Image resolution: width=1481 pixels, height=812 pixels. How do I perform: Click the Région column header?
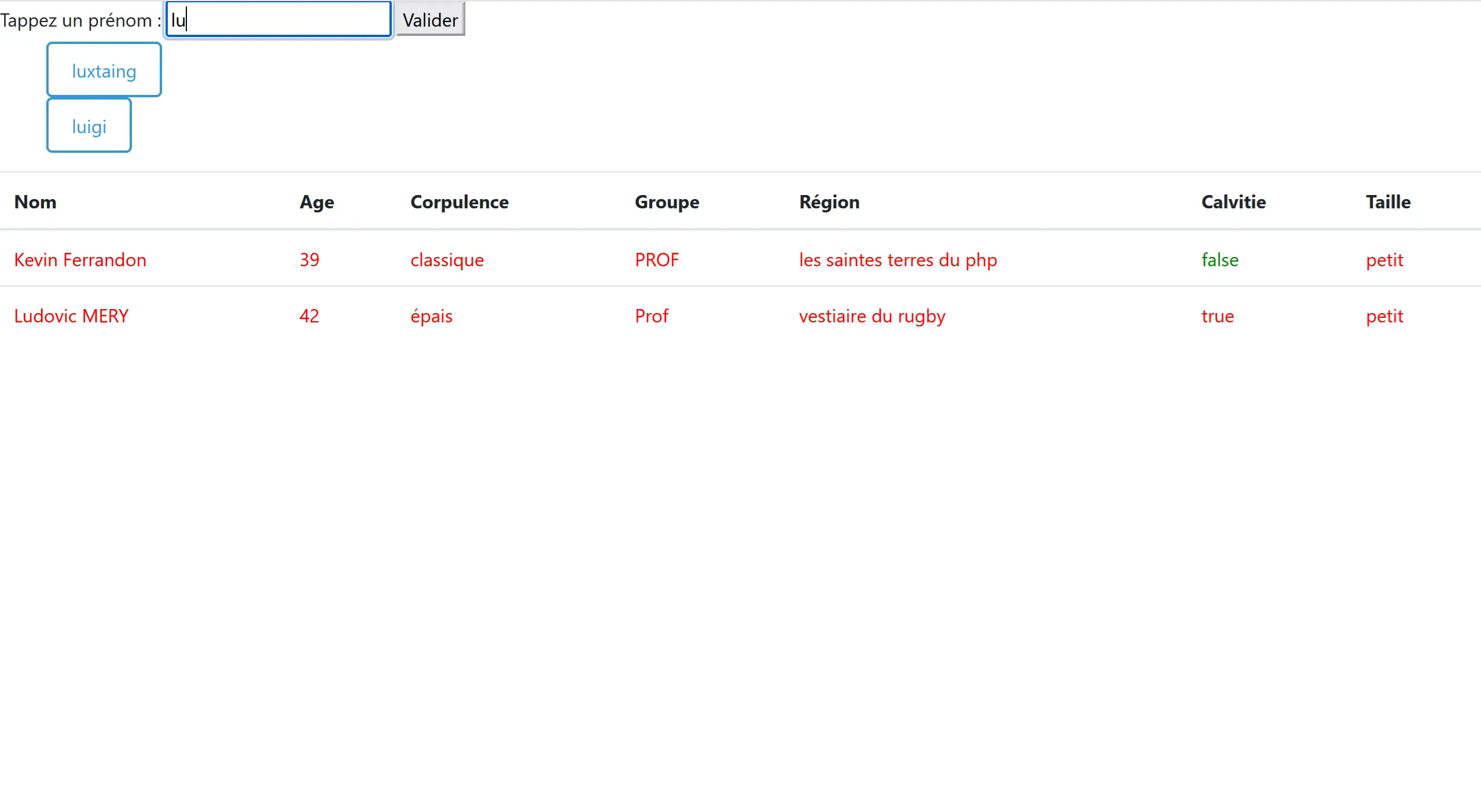tap(829, 202)
